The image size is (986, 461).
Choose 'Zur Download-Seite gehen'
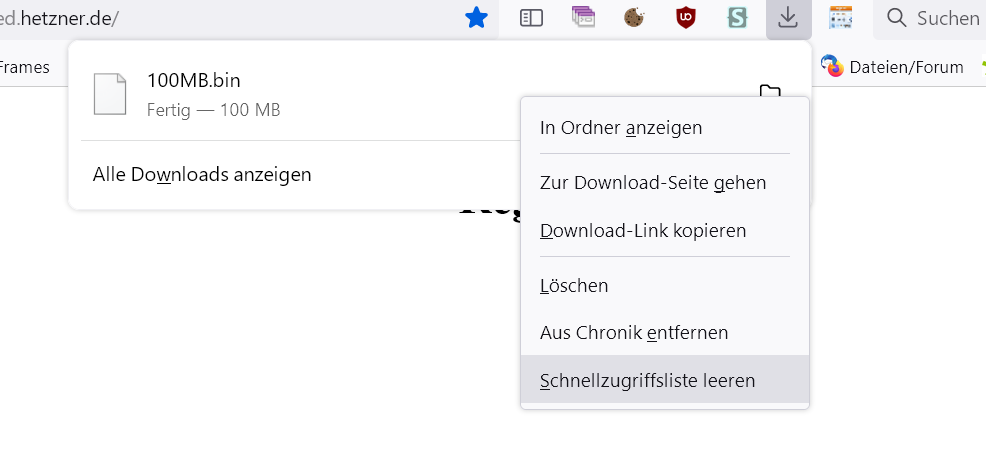(653, 183)
